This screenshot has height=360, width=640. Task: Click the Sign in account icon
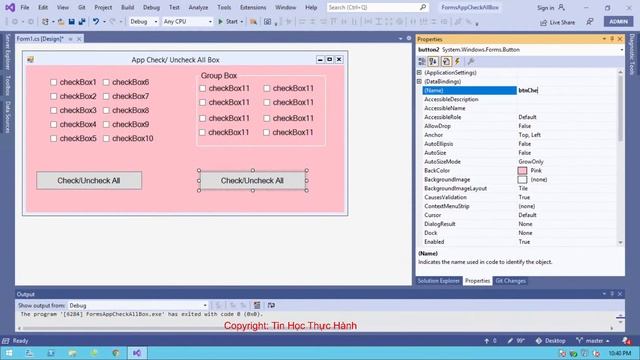[562, 7]
